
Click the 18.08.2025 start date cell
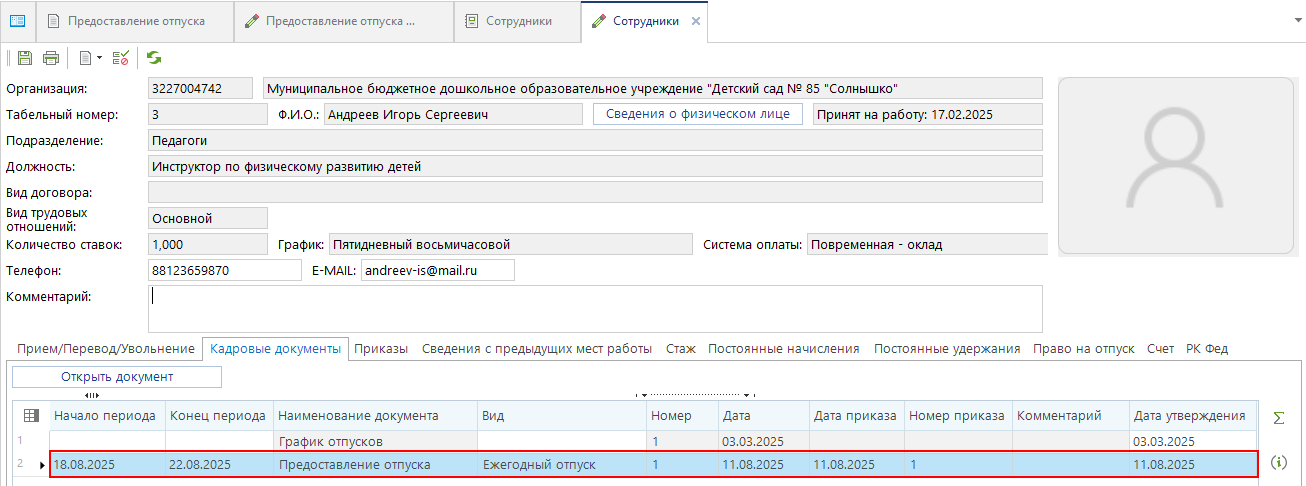click(107, 464)
